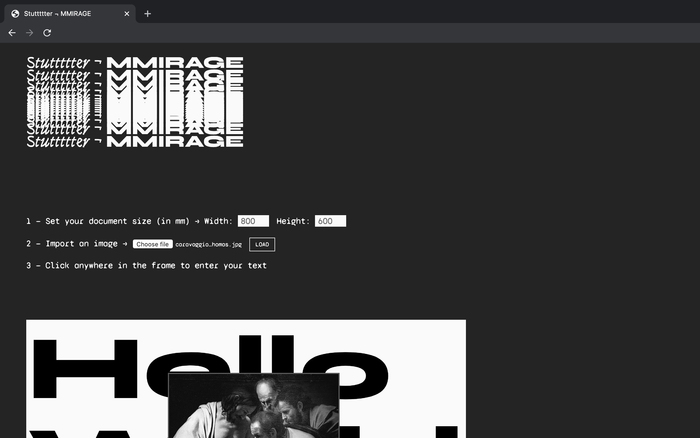This screenshot has height=438, width=700.
Task: Go back with the browser back arrow
Action: click(12, 33)
